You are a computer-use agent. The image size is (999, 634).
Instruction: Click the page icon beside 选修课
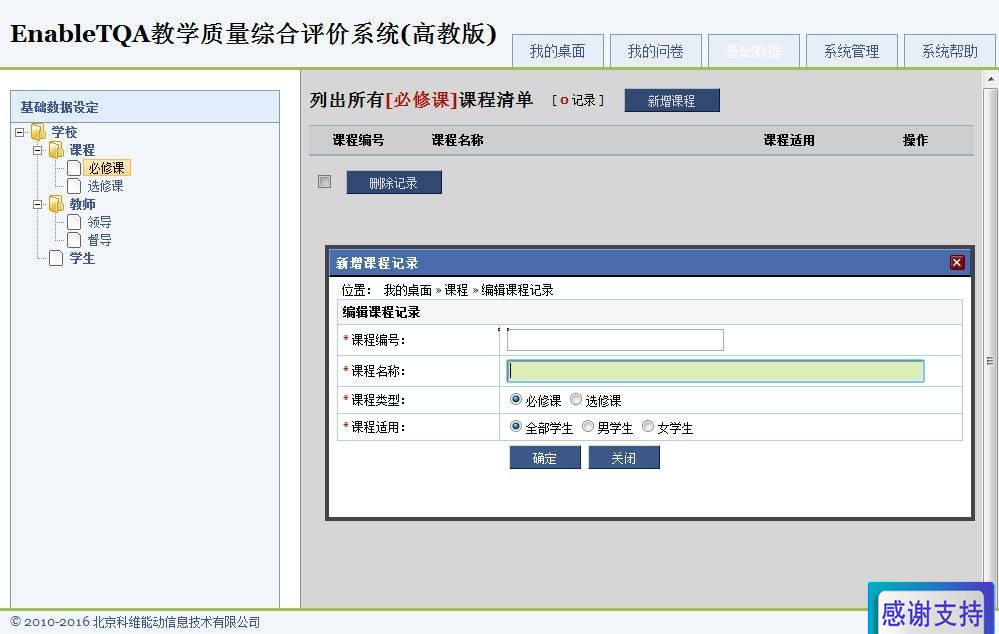74,185
